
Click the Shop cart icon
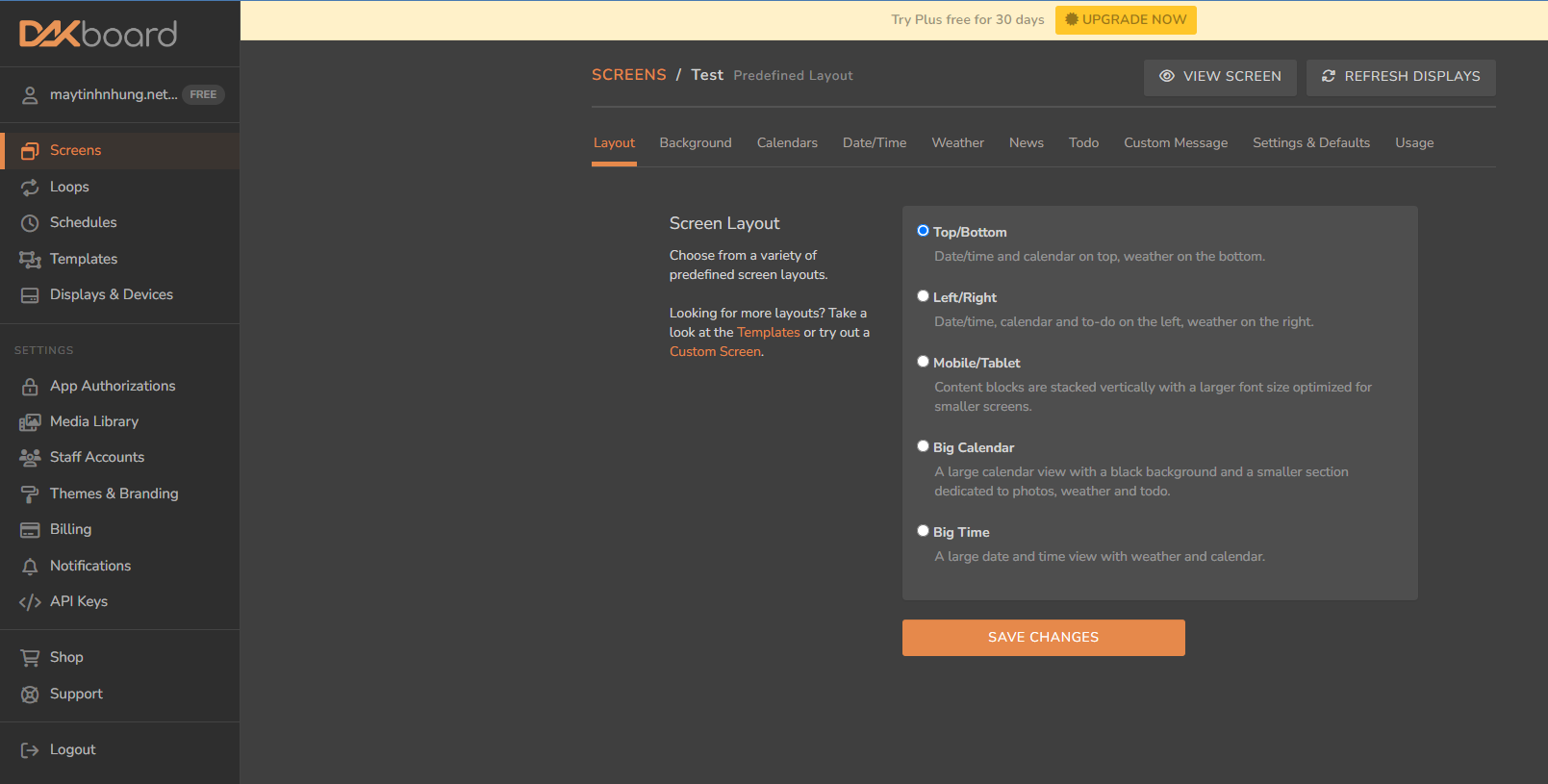pos(30,657)
